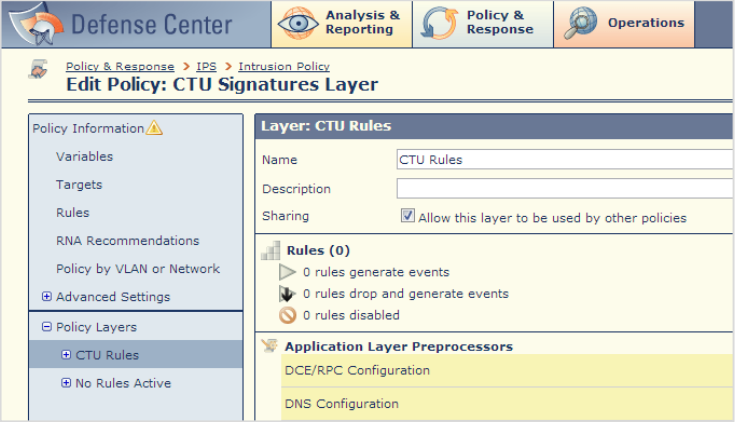Click the Analysis & Reporting eye icon
This screenshot has height=422, width=735.
(298, 23)
